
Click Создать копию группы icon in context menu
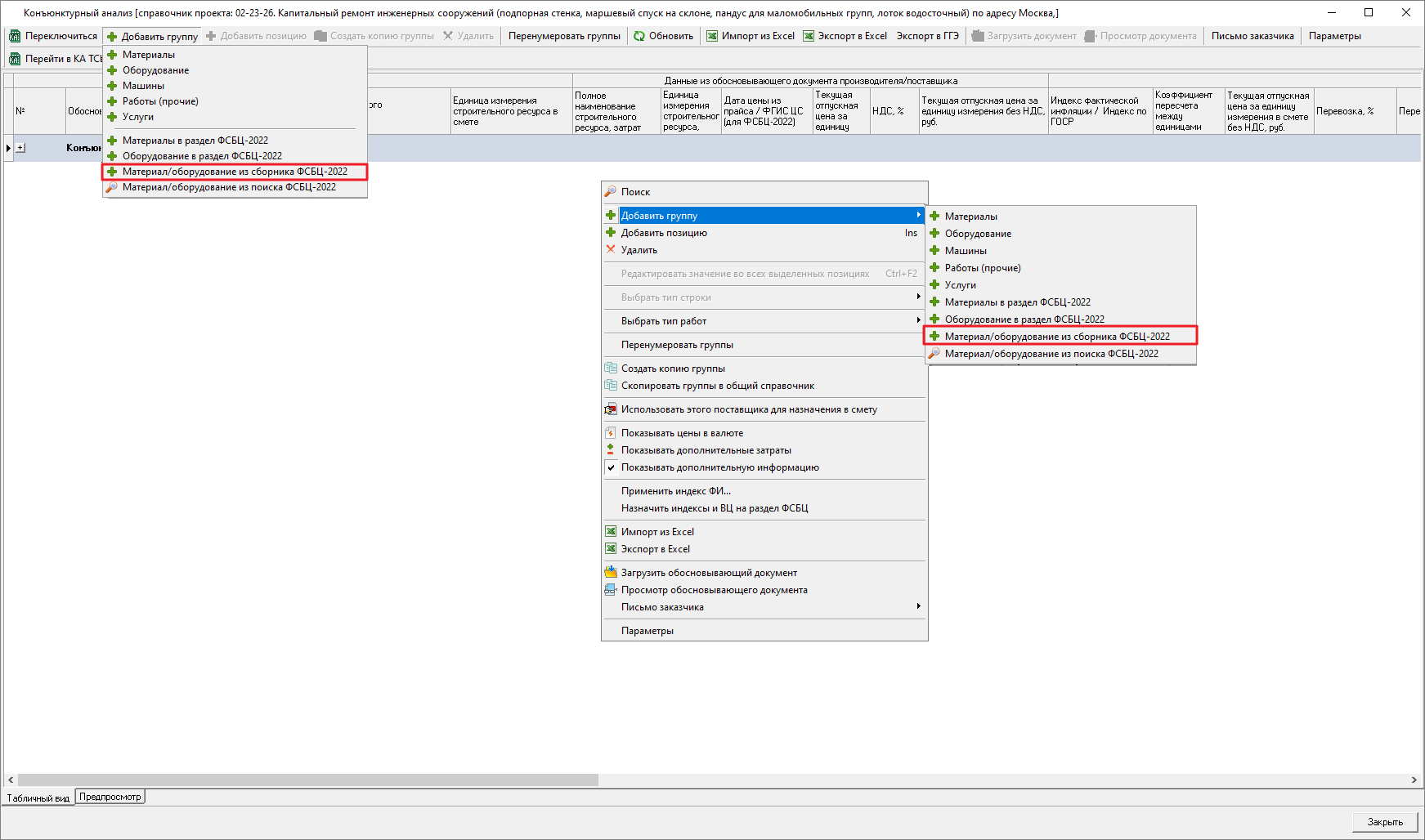pos(611,369)
